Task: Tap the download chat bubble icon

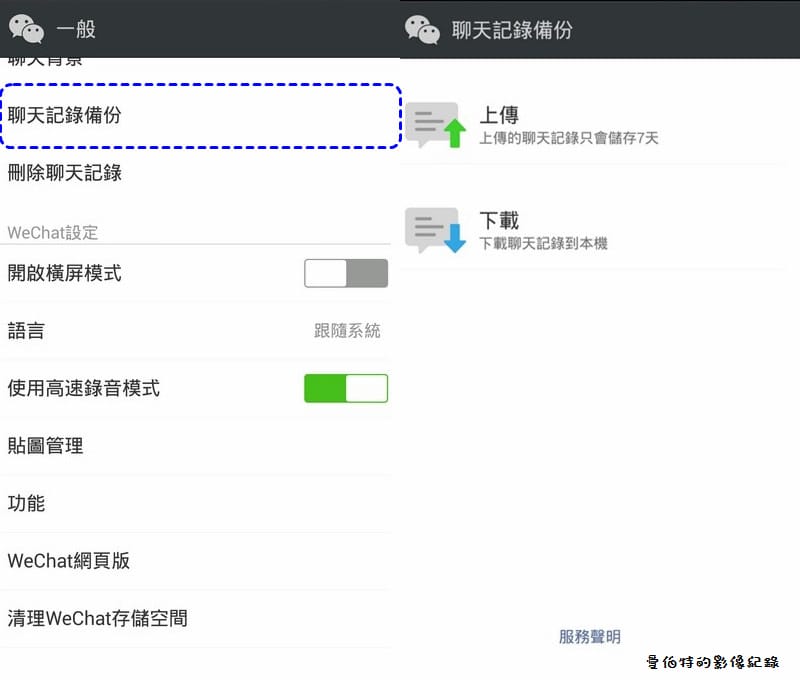Action: [435, 230]
